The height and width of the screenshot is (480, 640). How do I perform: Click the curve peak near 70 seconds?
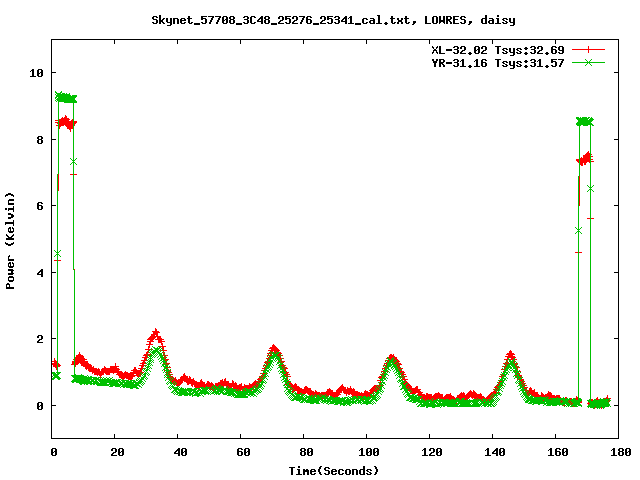tap(274, 350)
